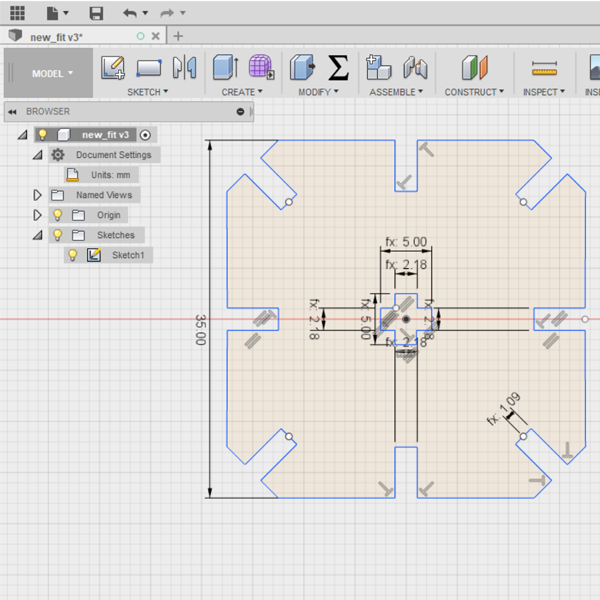Click the 35.00 dimension label

[x=201, y=330]
